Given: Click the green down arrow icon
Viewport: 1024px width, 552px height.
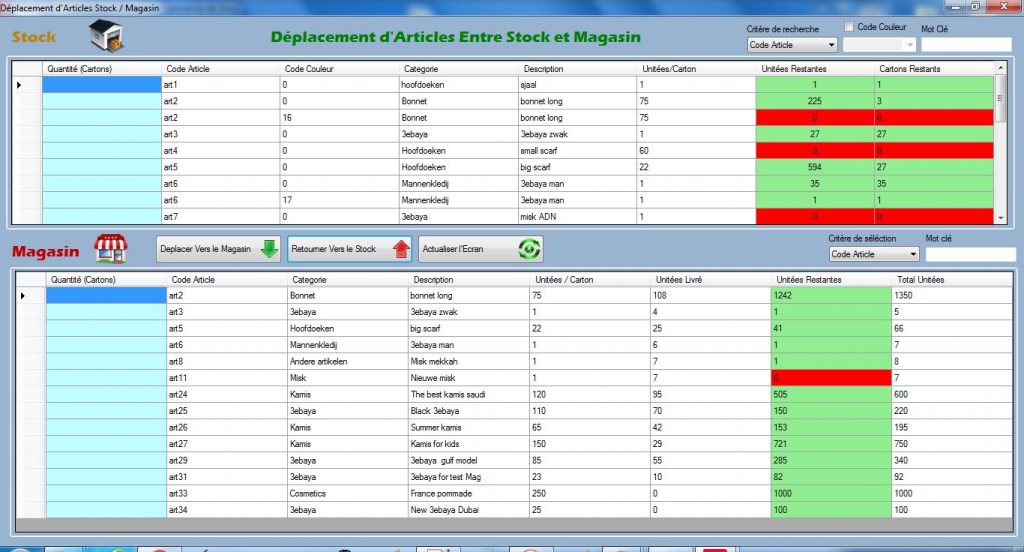Looking at the screenshot, I should click(269, 249).
